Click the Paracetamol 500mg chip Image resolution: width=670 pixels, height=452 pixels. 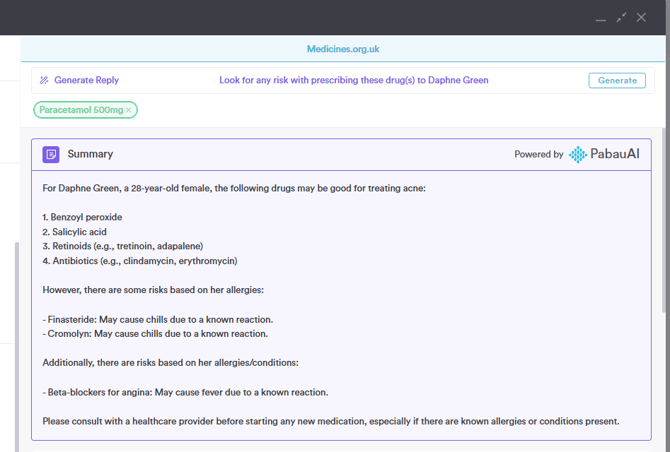pos(85,110)
